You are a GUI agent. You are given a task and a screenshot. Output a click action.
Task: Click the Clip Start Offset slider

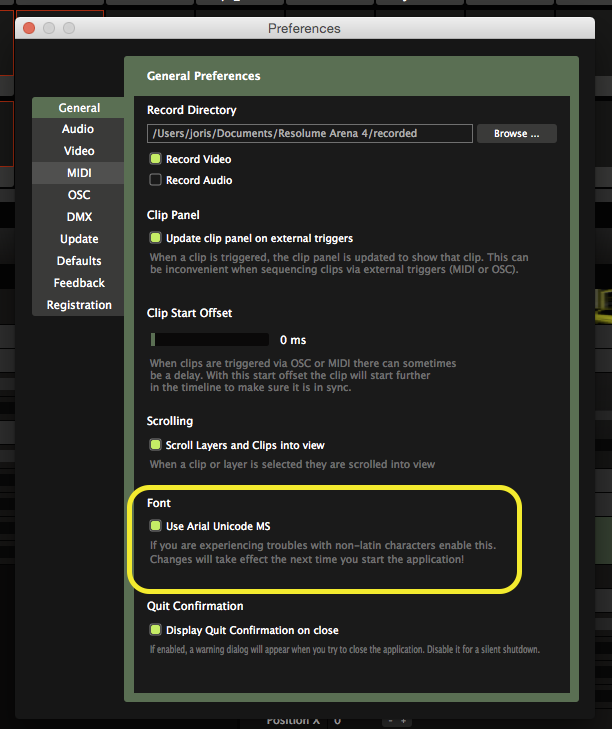point(209,340)
